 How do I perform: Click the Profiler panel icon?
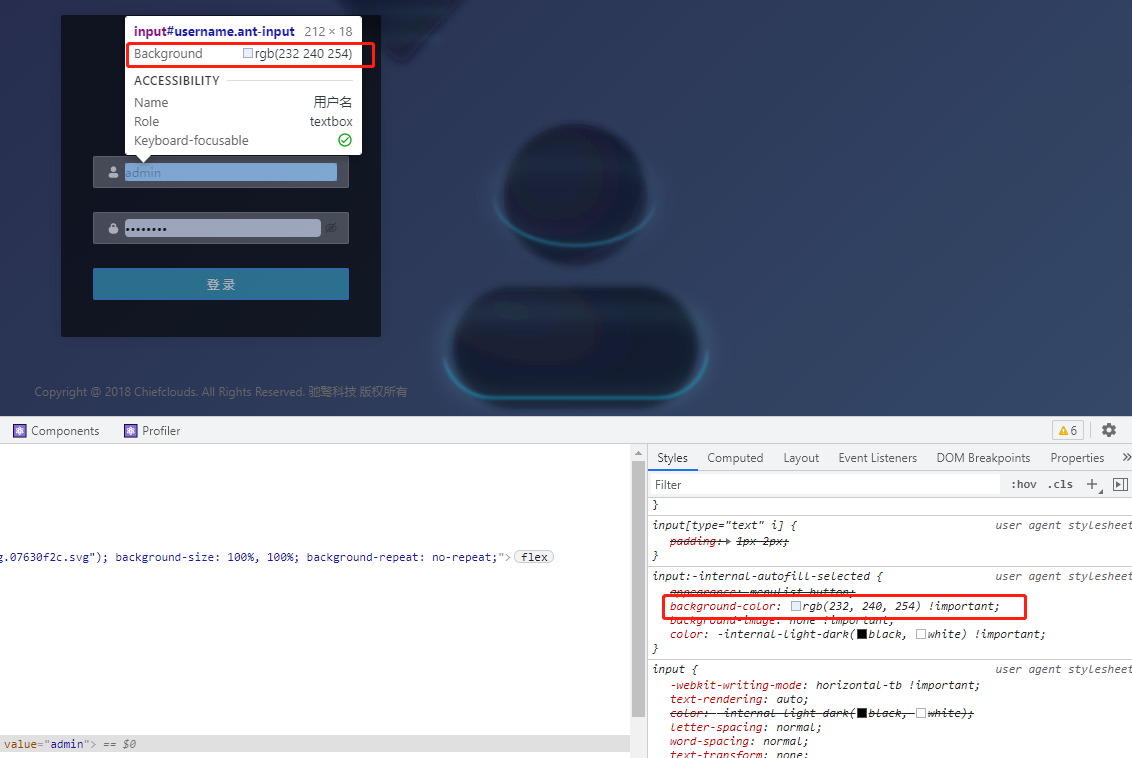129,430
